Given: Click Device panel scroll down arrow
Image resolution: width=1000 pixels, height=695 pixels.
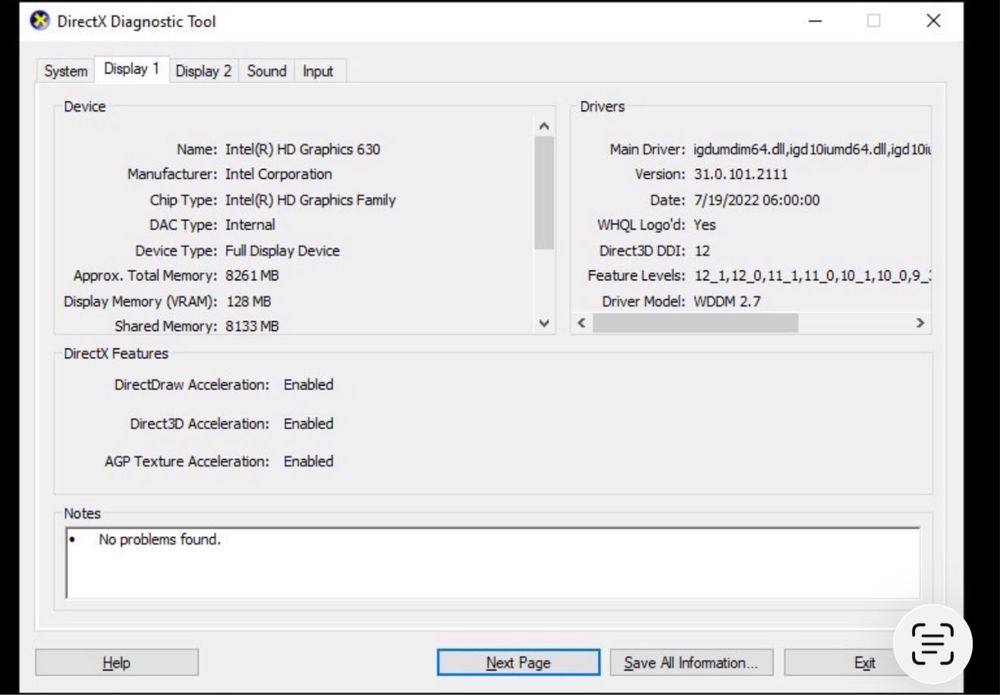Looking at the screenshot, I should (544, 323).
